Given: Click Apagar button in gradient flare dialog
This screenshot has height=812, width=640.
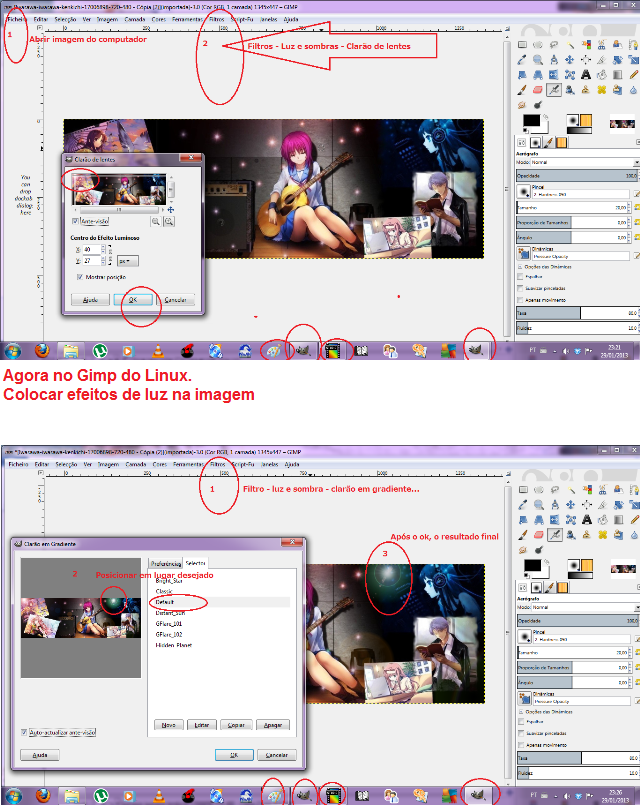Looking at the screenshot, I should [273, 725].
